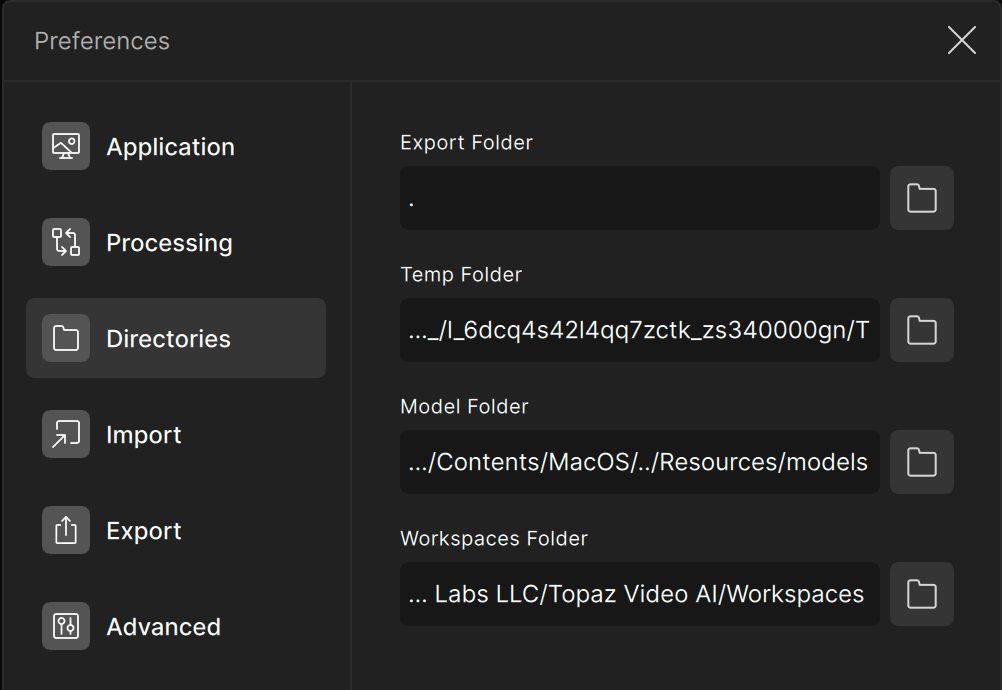This screenshot has height=690, width=1002.
Task: Show Export preferences
Action: tap(144, 531)
